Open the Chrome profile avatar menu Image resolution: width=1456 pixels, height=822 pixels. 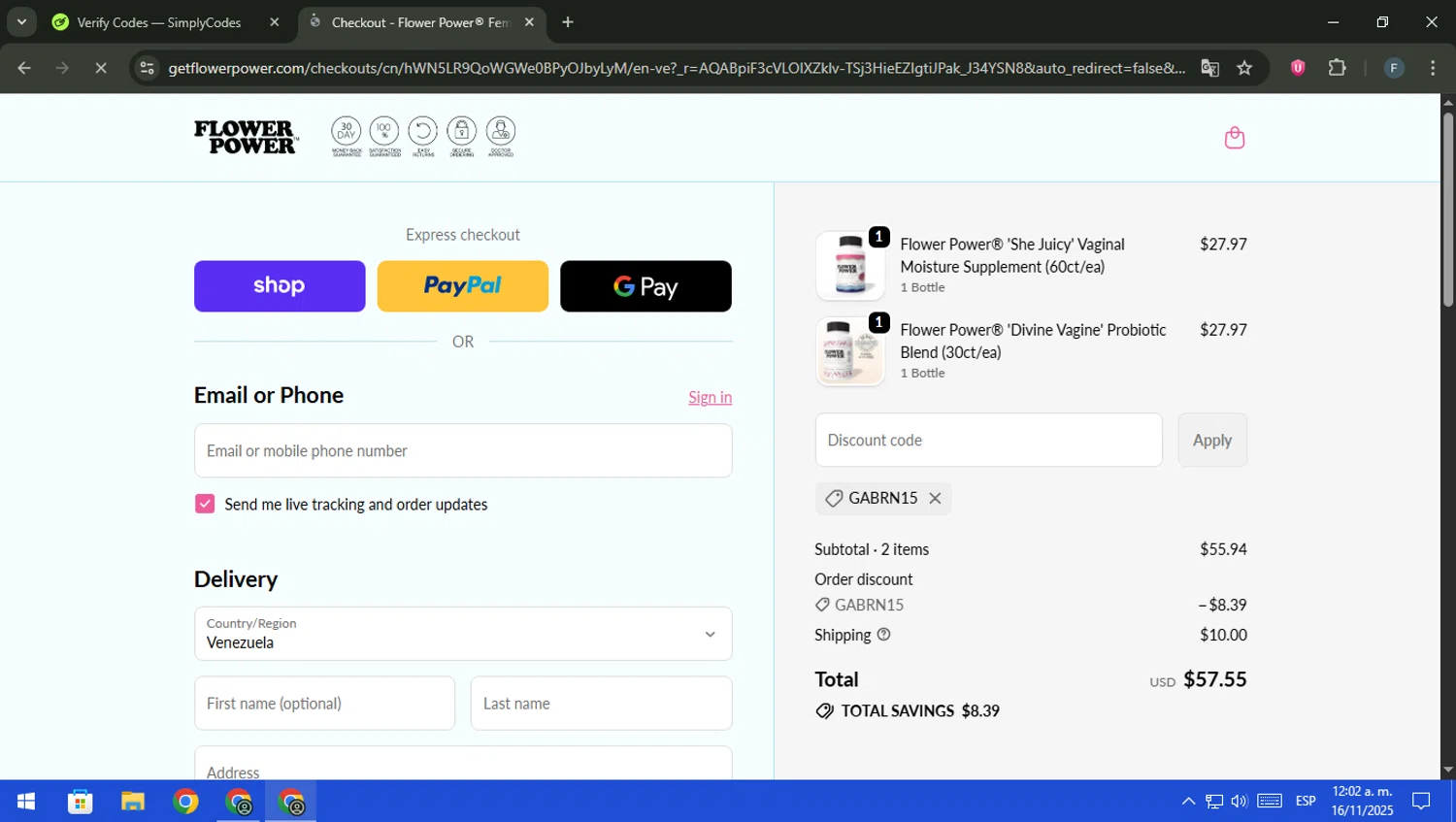[1394, 68]
